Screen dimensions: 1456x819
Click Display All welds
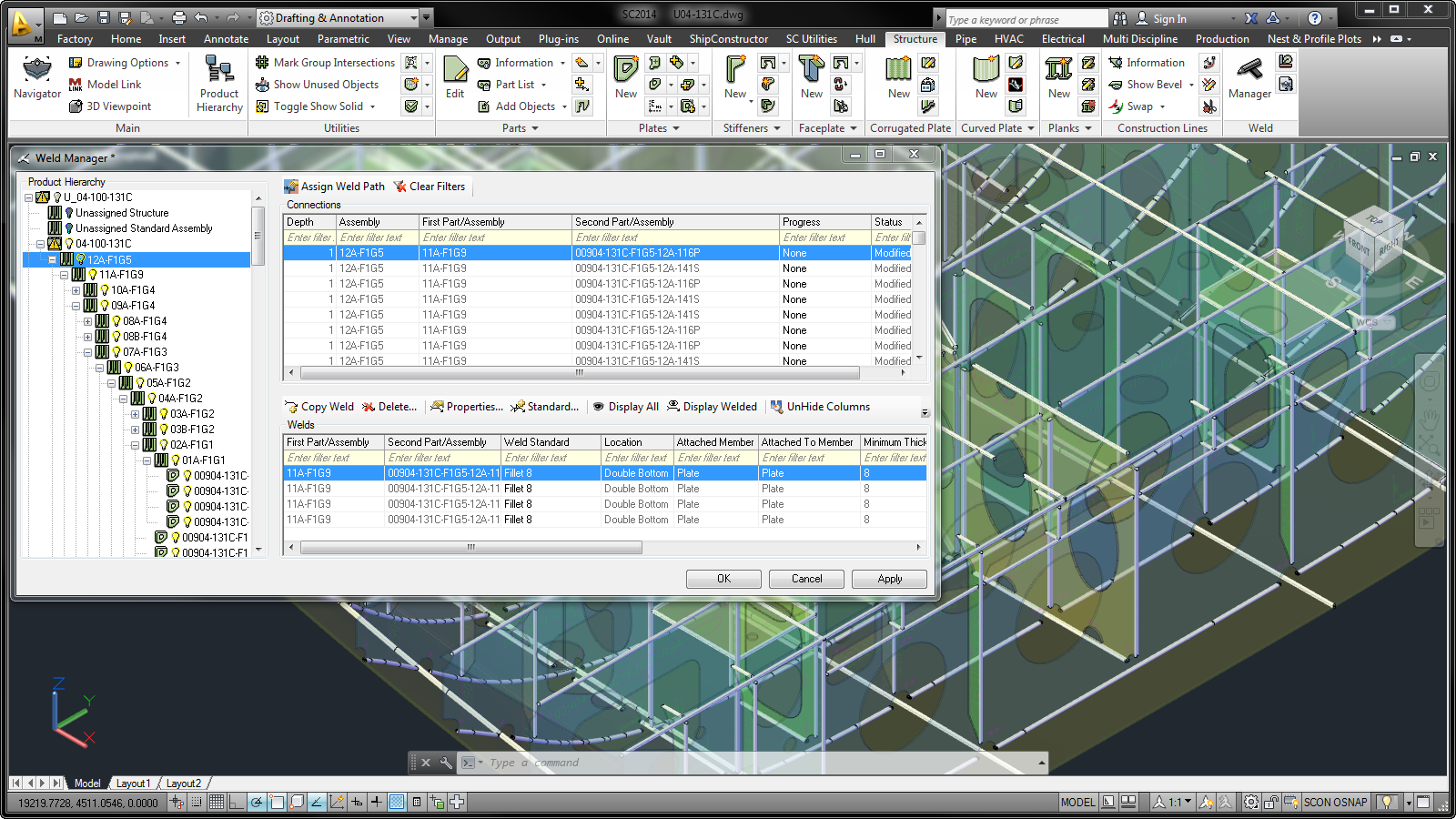pos(625,407)
